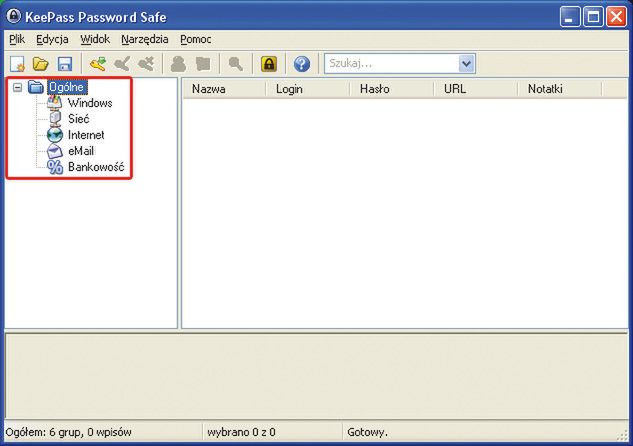Select the Windows group label
This screenshot has height=446, width=633.
coord(90,103)
